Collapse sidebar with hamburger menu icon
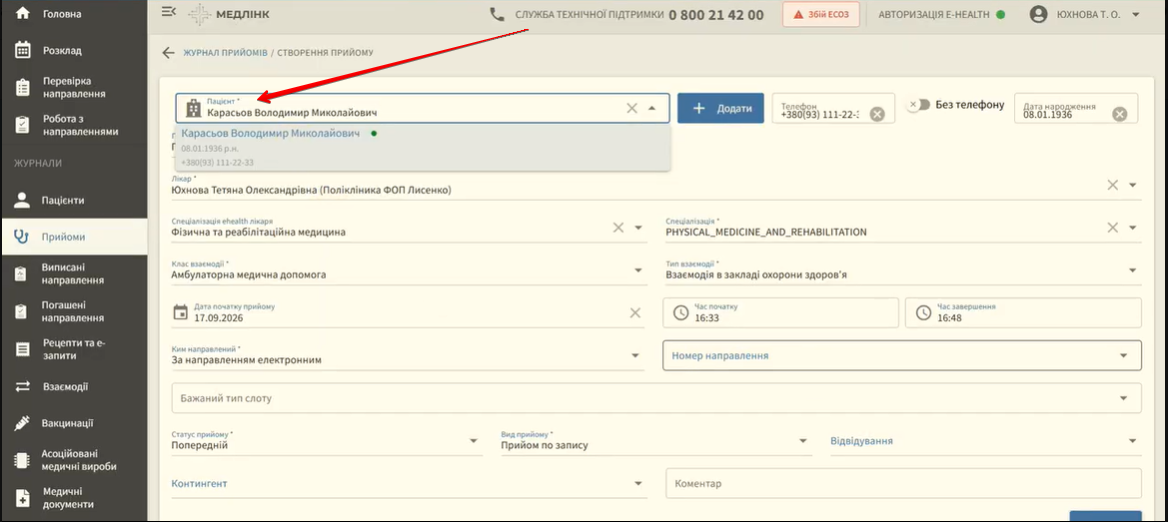 (x=168, y=13)
